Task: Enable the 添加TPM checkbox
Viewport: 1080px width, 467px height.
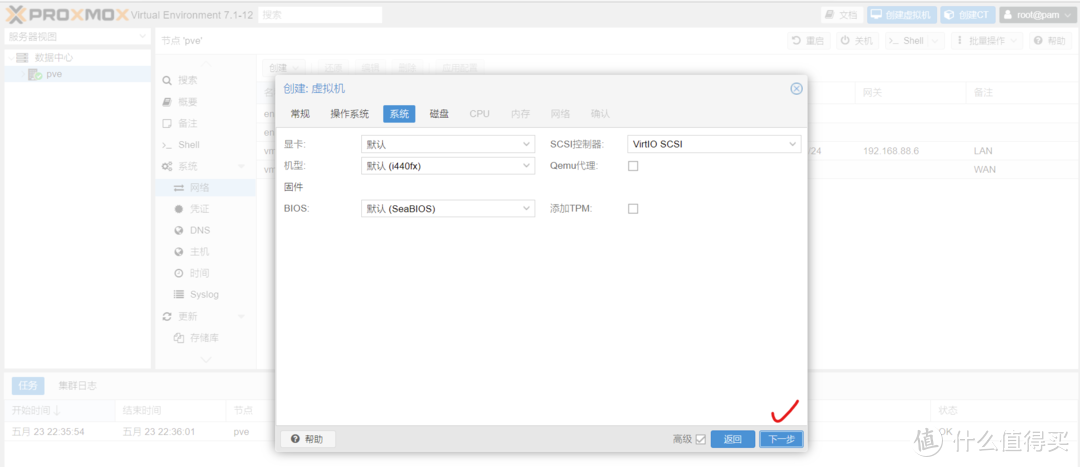Action: (633, 209)
